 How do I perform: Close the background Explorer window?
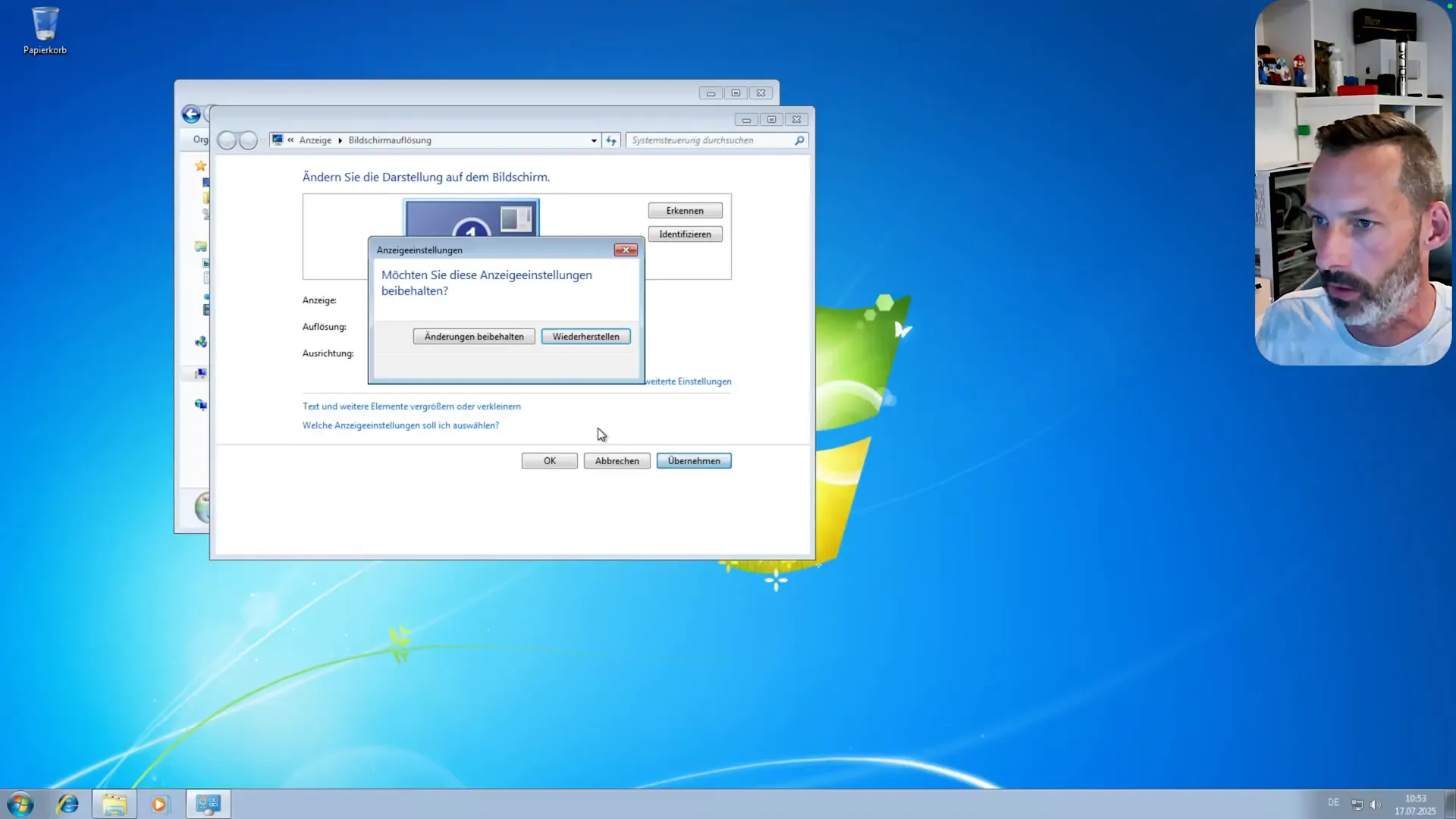pyautogui.click(x=761, y=93)
